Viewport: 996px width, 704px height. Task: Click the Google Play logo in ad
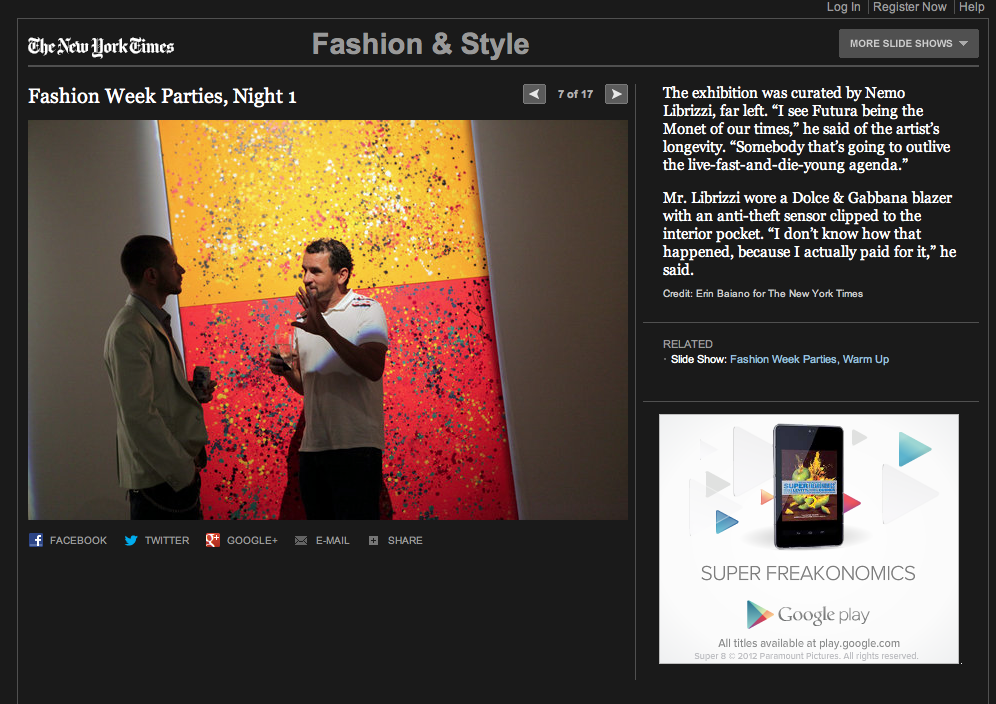(x=808, y=614)
